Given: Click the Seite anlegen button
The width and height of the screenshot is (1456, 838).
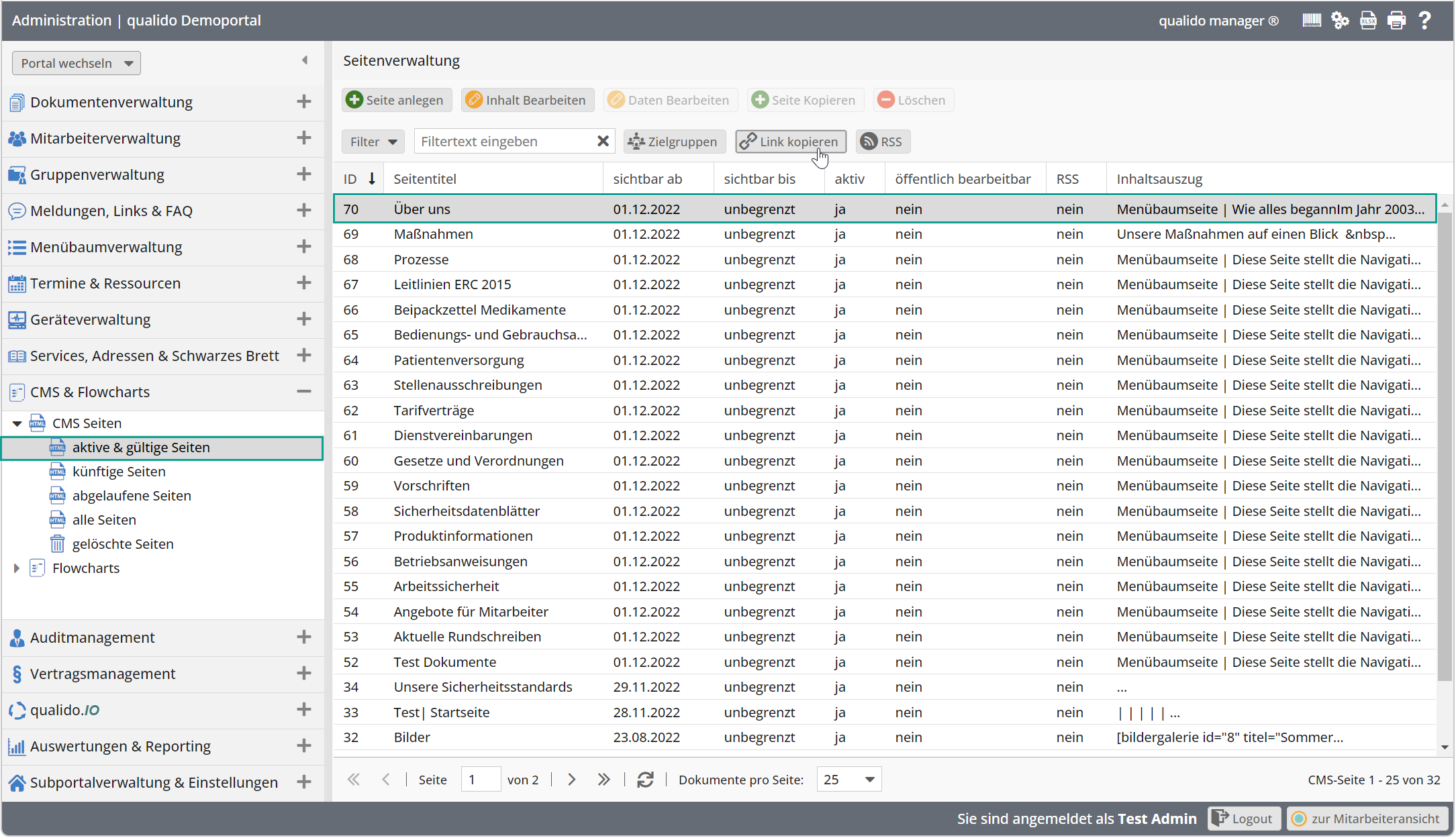Looking at the screenshot, I should click(x=397, y=100).
